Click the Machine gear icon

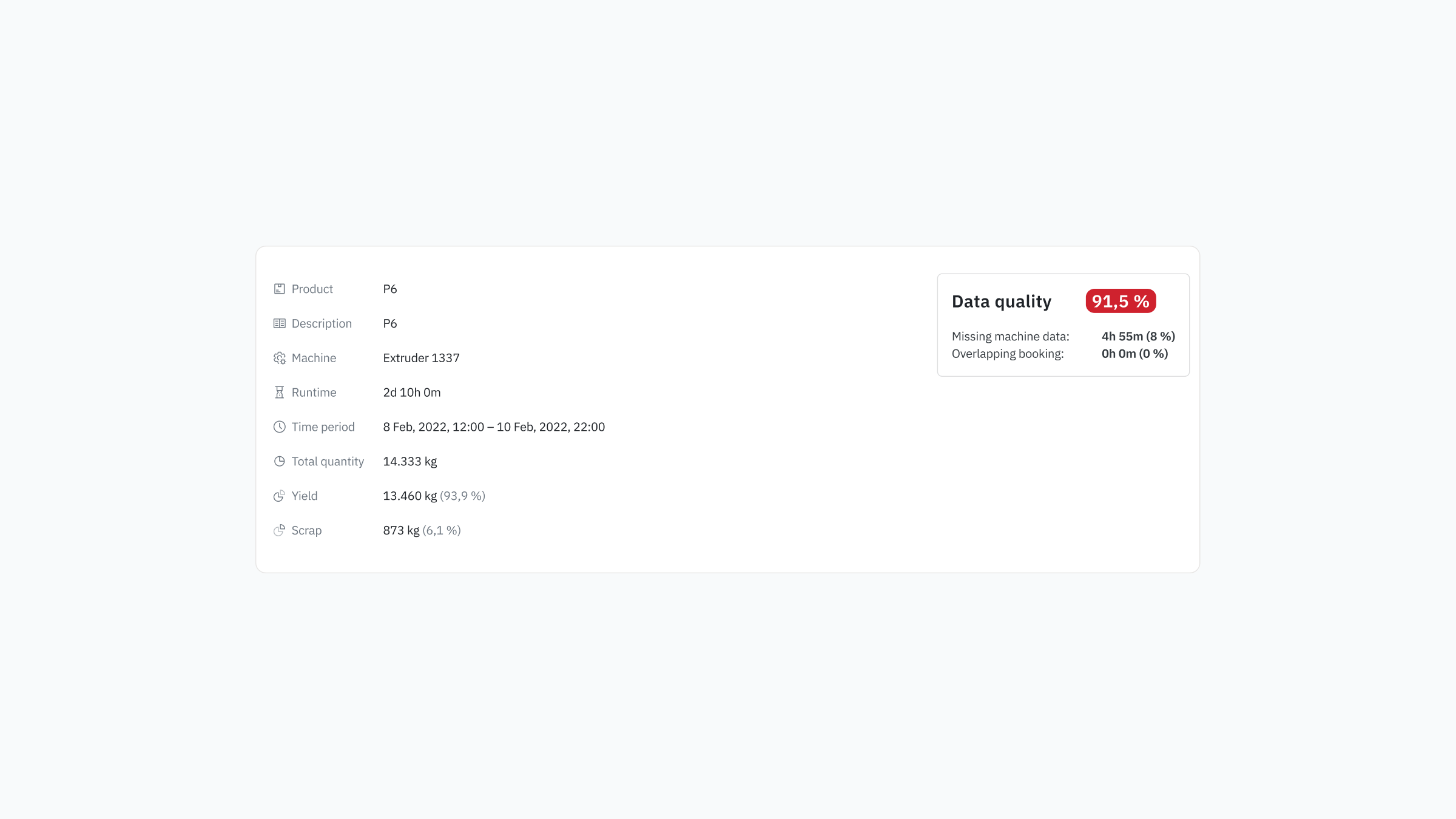point(279,358)
